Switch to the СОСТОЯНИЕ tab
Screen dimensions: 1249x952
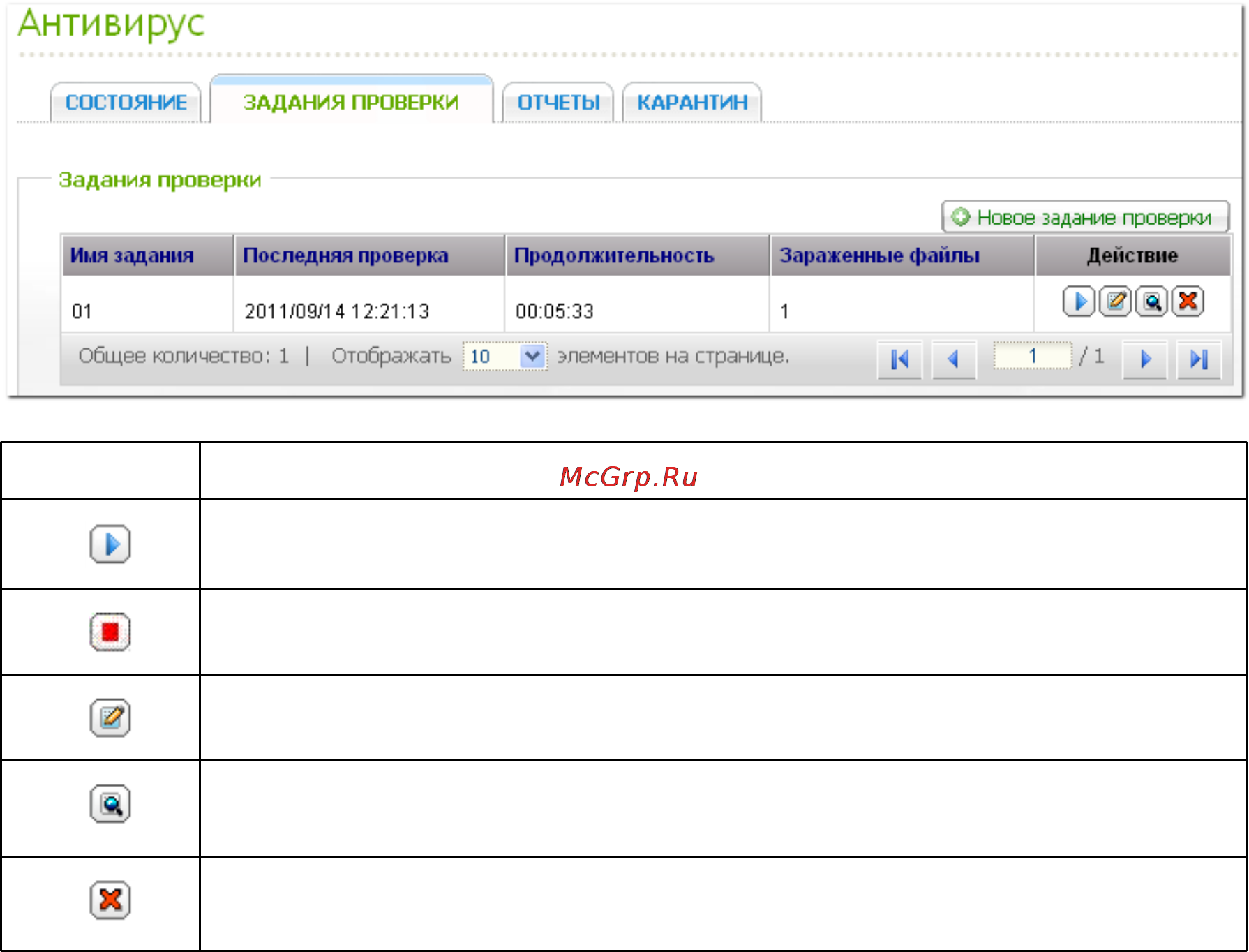(126, 103)
